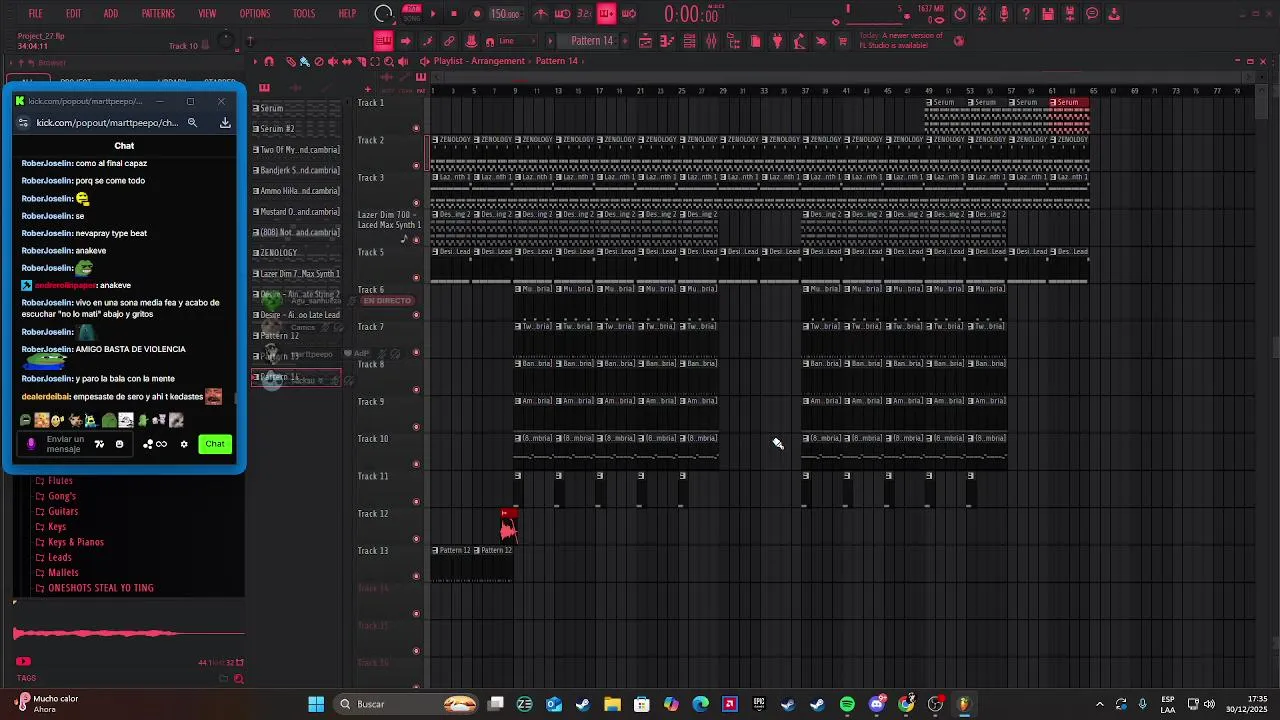Click the browser sample waveform preview
The width and height of the screenshot is (1280, 720).
tap(128, 633)
